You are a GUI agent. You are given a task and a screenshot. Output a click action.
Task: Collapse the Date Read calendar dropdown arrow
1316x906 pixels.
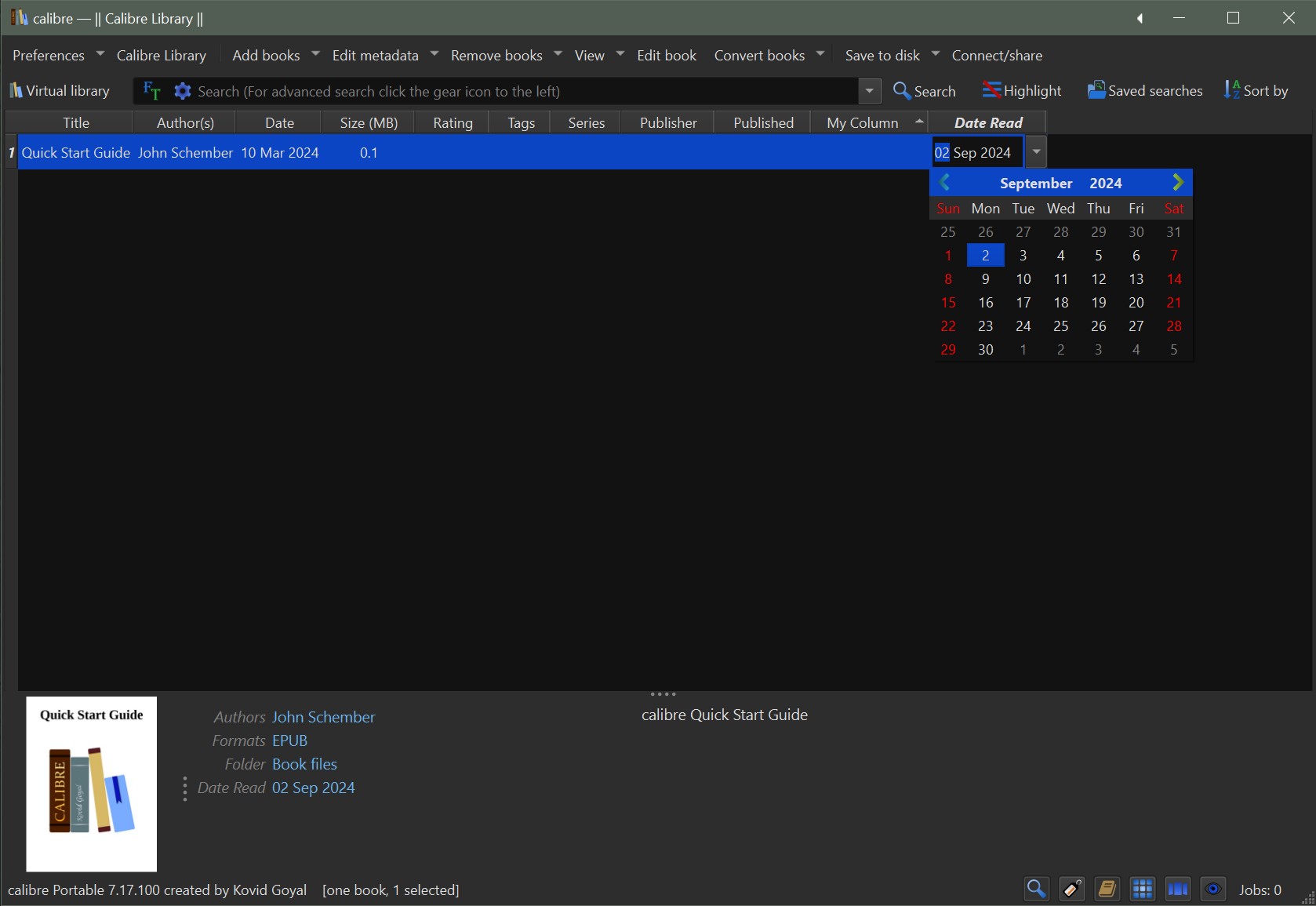click(1036, 152)
